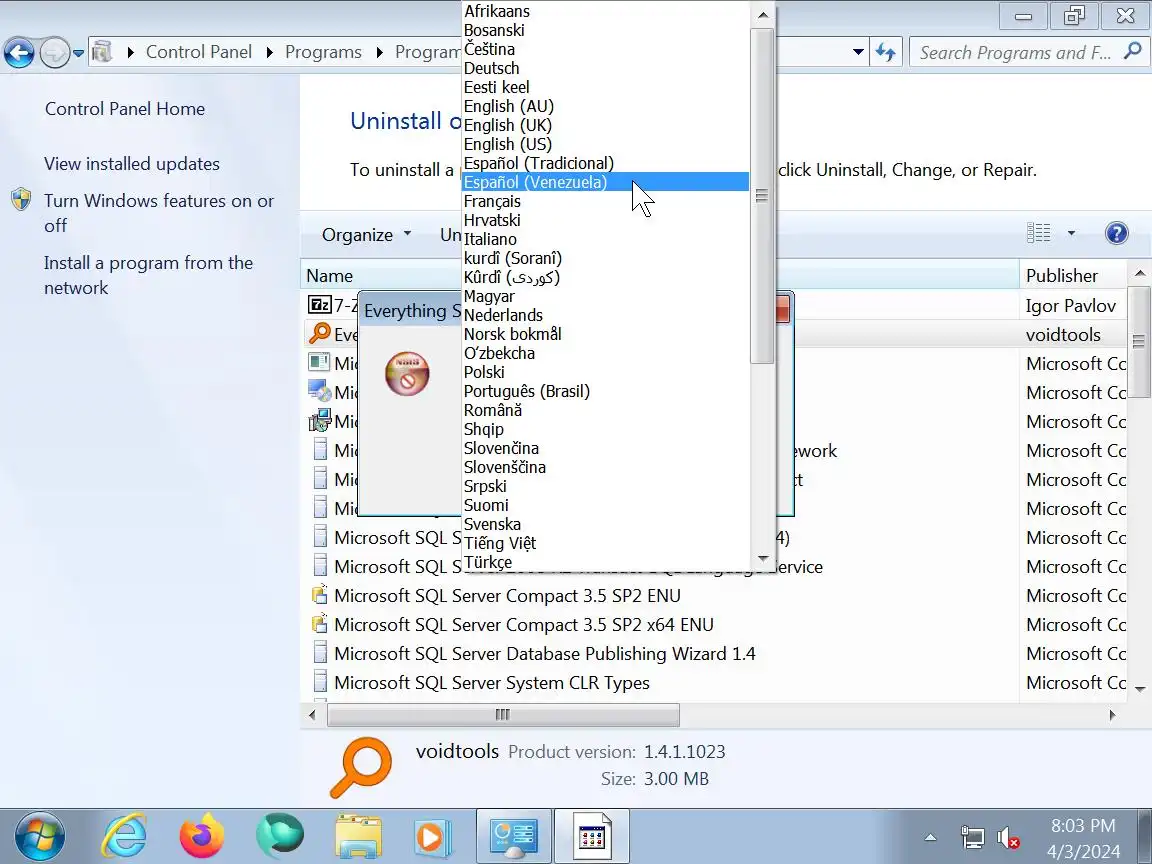Open Control Panel Home link

(125, 109)
